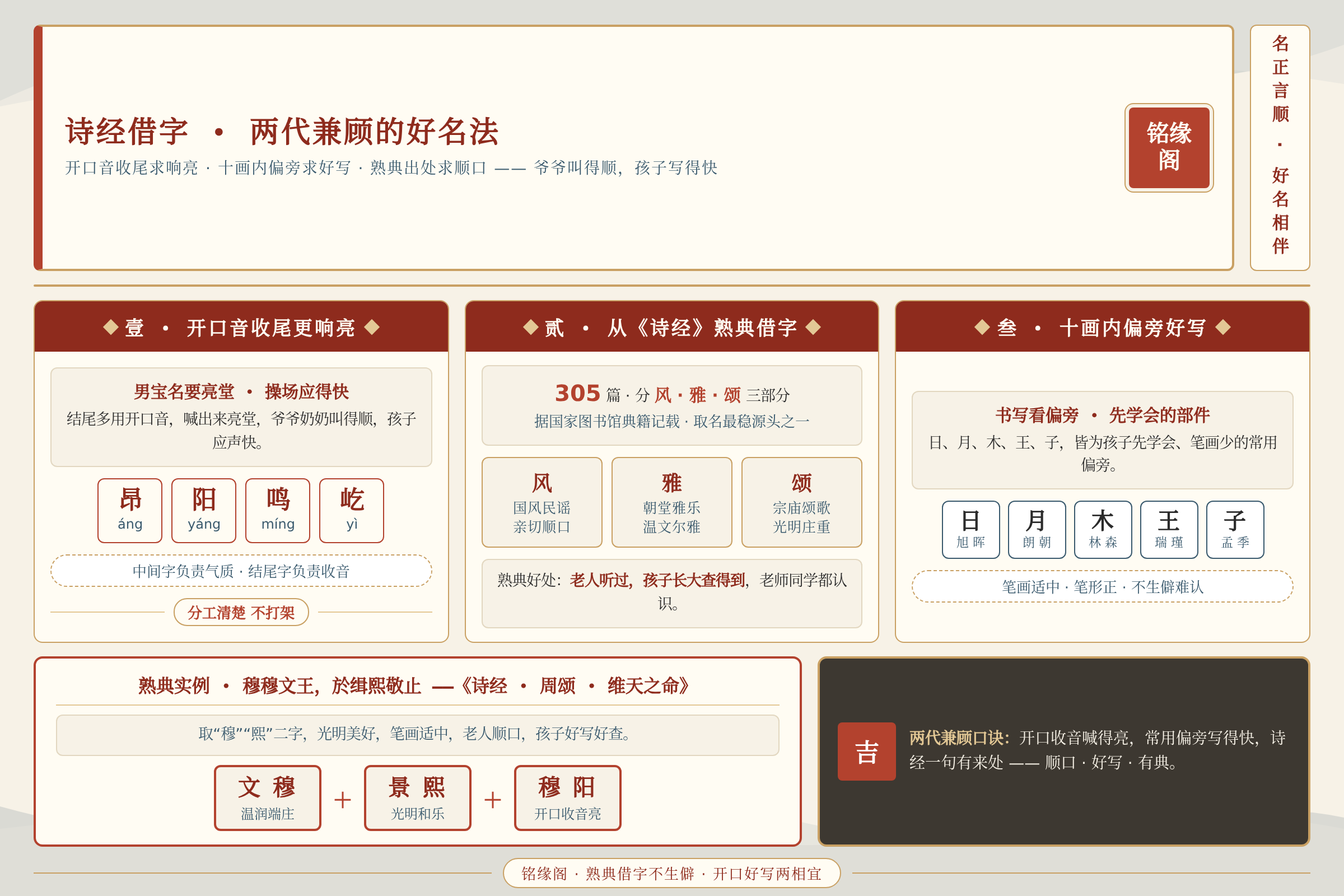Choose the 木 radical tile (林 森)
The height and width of the screenshot is (896, 1344).
coord(1103,530)
